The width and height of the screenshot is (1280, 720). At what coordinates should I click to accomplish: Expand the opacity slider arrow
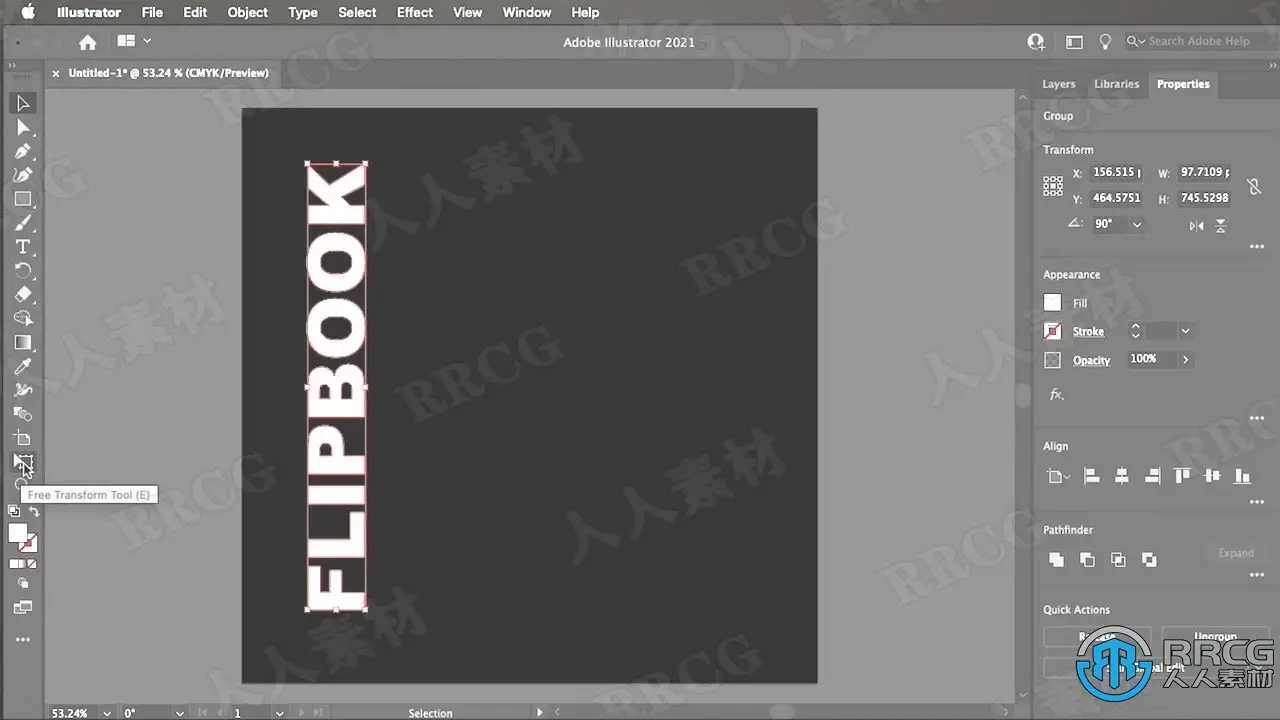[x=1186, y=360]
